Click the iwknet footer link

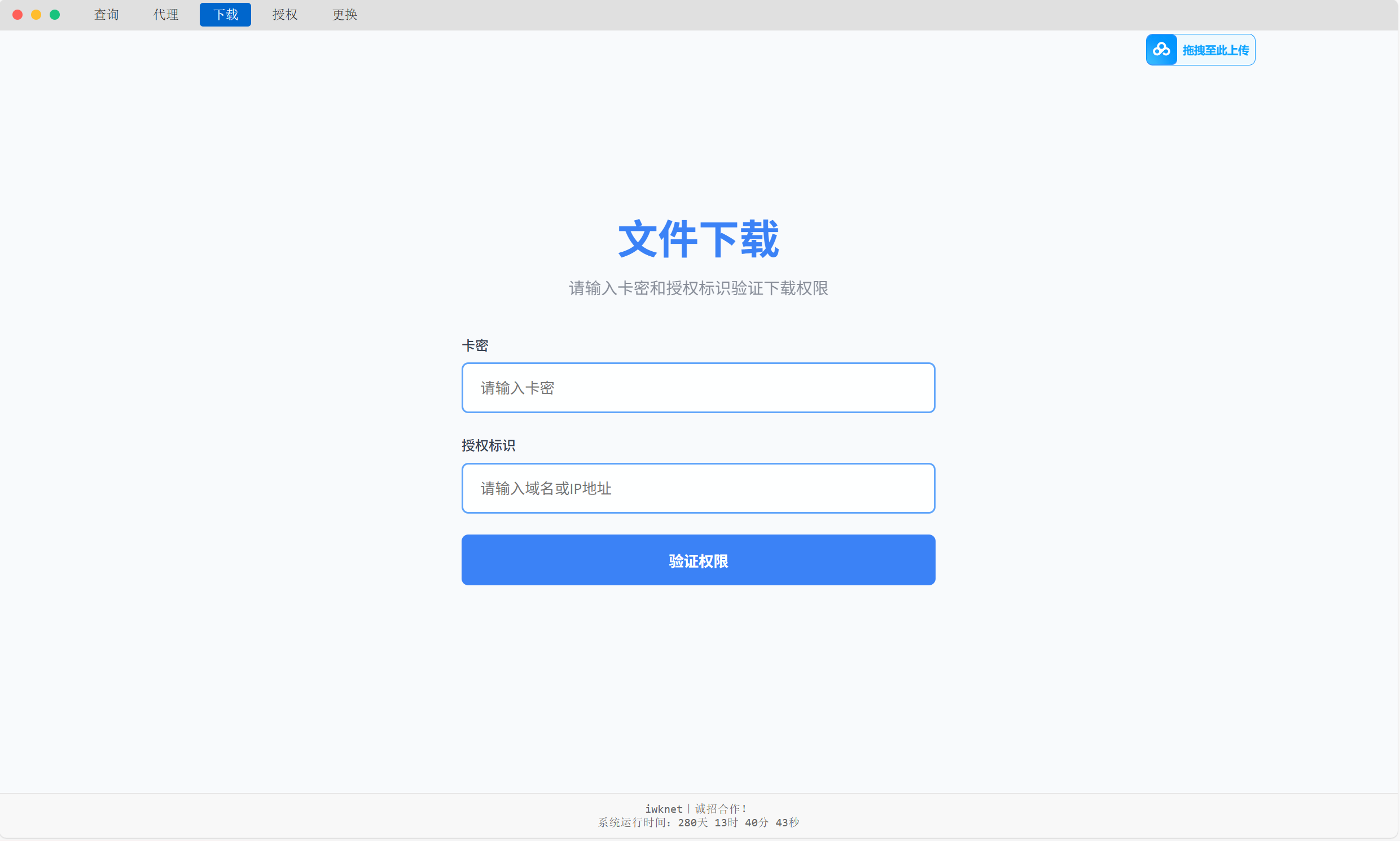664,809
